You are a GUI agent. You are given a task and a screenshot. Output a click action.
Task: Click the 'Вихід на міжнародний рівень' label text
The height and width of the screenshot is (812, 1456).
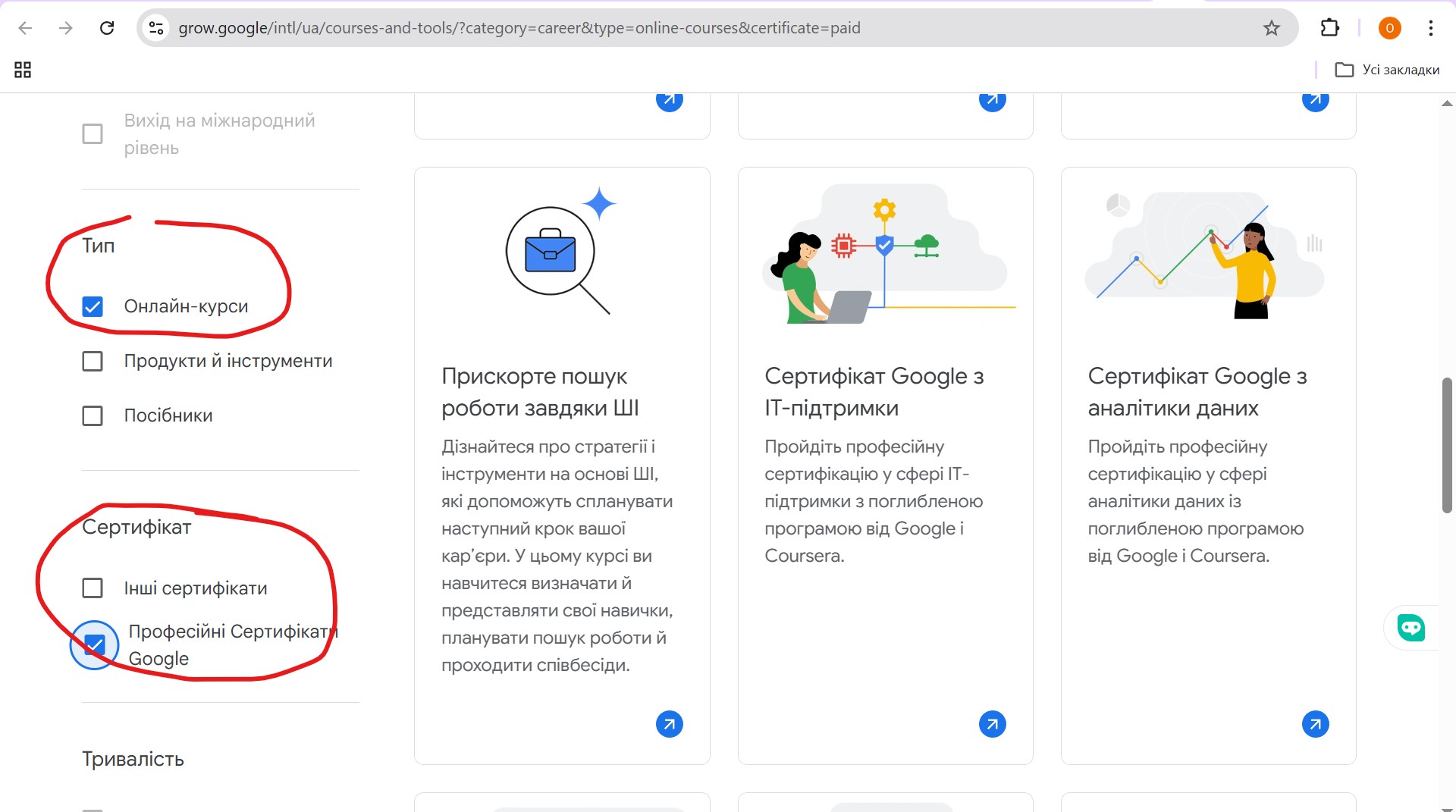pos(220,134)
